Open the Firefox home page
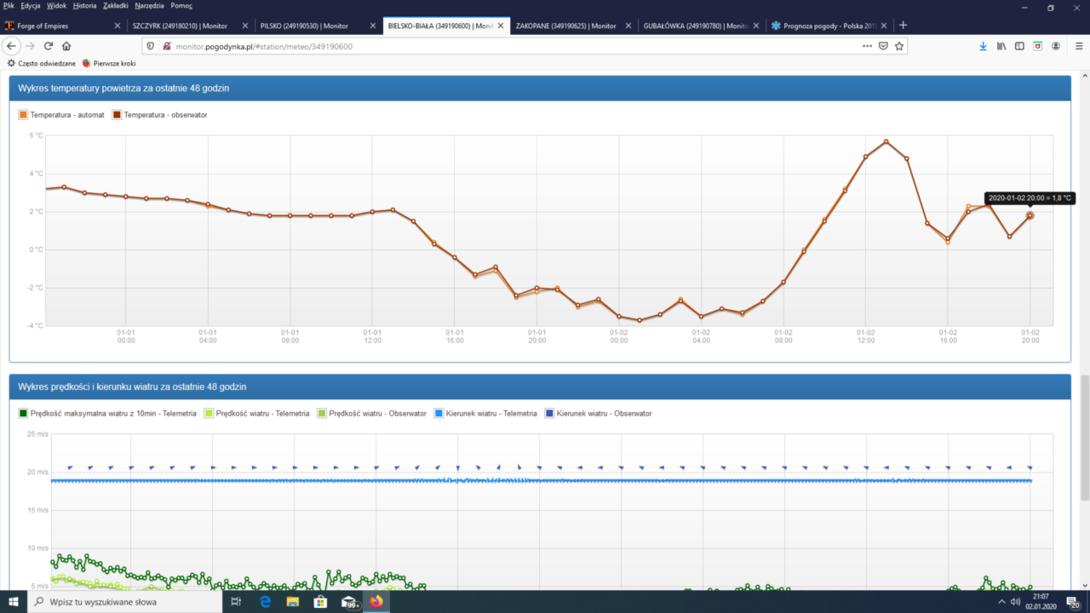Image resolution: width=1090 pixels, height=613 pixels. pos(66,46)
